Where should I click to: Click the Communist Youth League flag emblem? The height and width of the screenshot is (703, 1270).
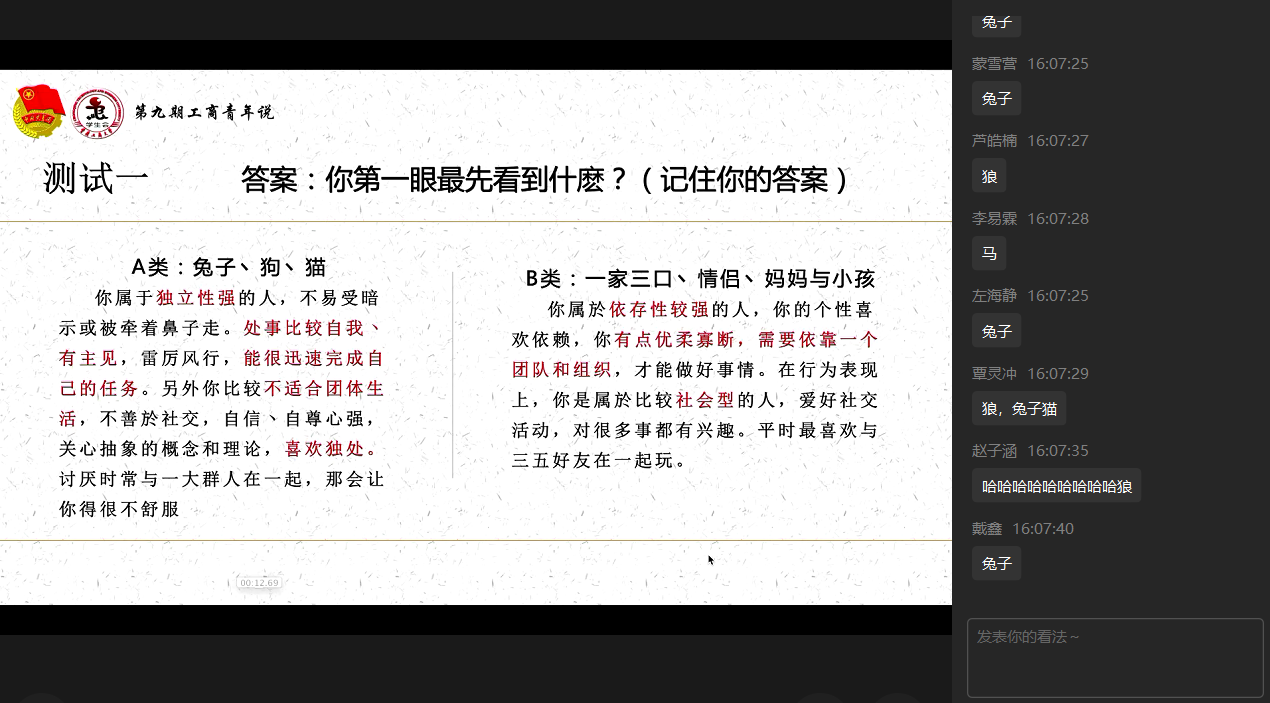(39, 112)
